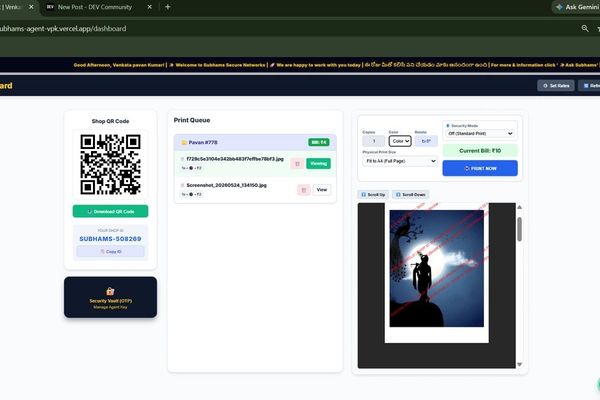Expand the Pavan #778 print job
Viewport: 600px width, 400px height.
click(x=255, y=142)
